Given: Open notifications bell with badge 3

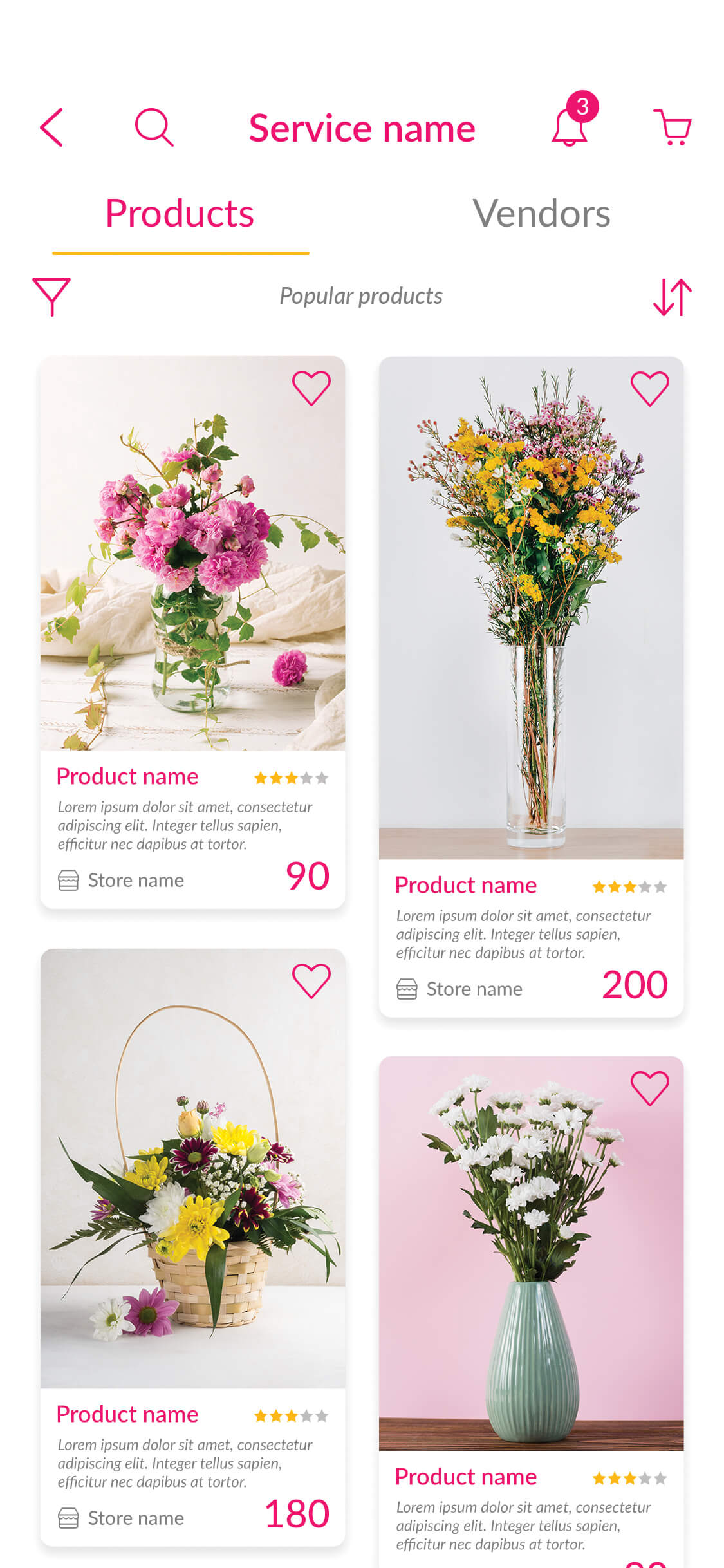Looking at the screenshot, I should (x=573, y=120).
